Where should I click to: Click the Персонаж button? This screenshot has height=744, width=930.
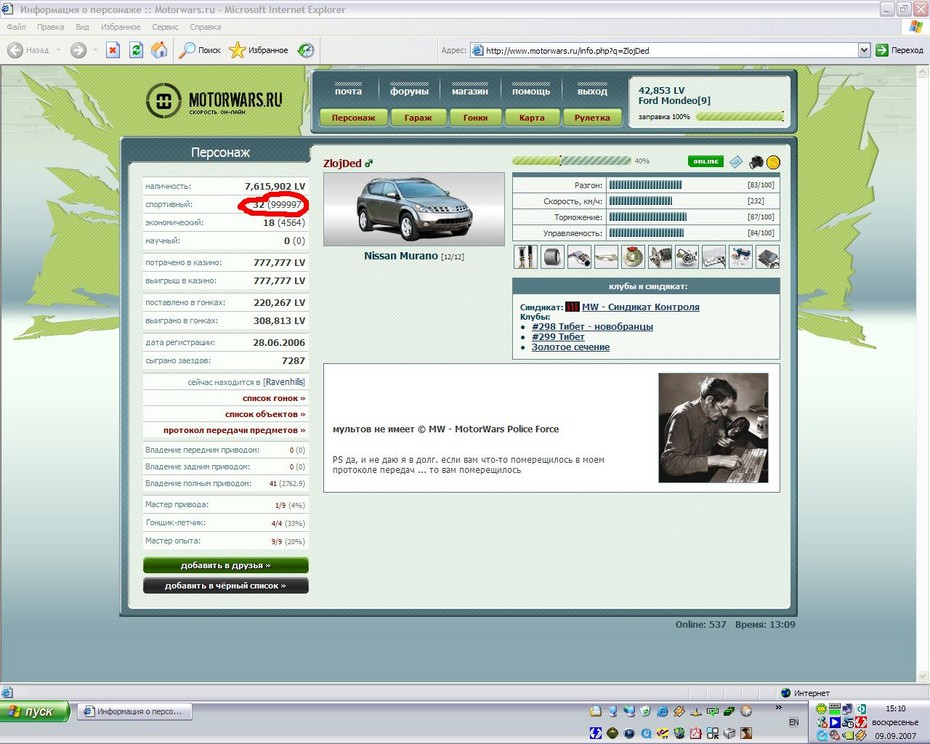click(x=353, y=117)
